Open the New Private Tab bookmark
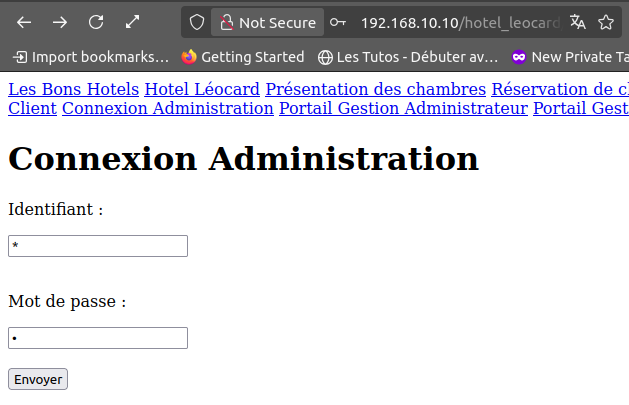This screenshot has width=629, height=405. (569, 57)
